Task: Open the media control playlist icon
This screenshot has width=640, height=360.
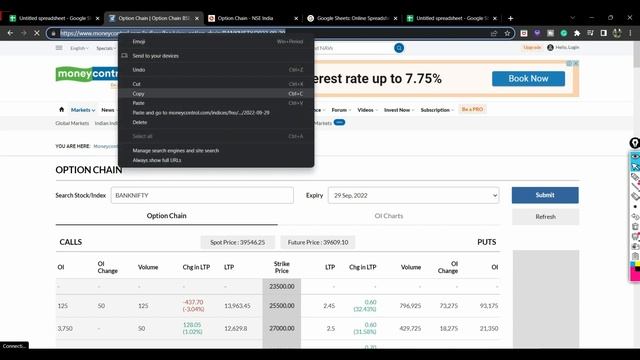Action: pos(590,33)
